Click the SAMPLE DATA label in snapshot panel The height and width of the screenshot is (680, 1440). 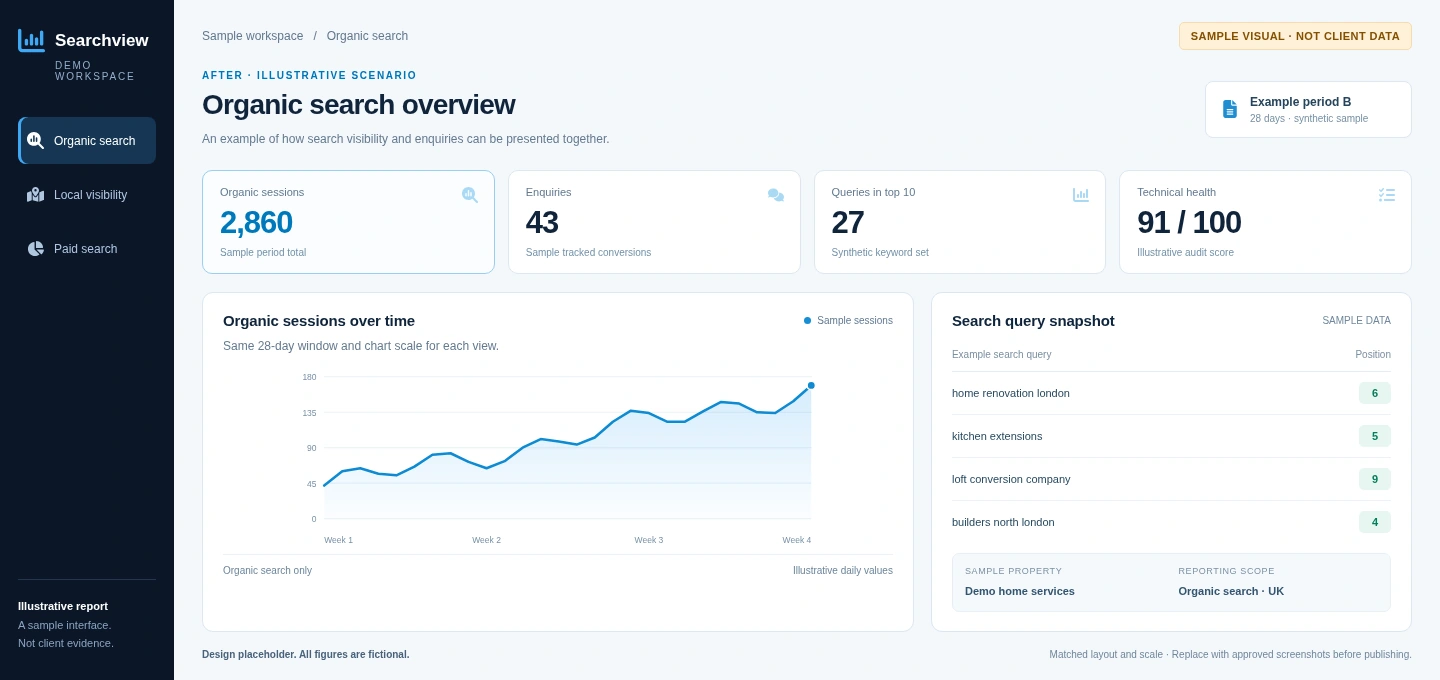point(1356,321)
